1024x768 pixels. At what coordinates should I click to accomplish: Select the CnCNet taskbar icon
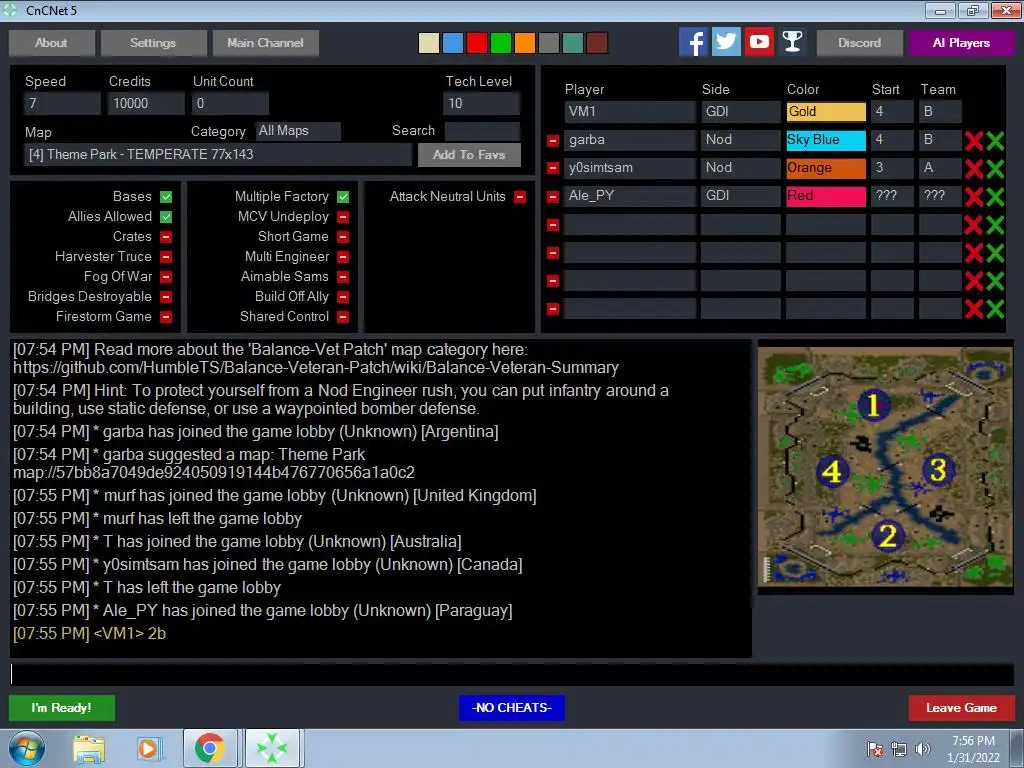coord(272,749)
